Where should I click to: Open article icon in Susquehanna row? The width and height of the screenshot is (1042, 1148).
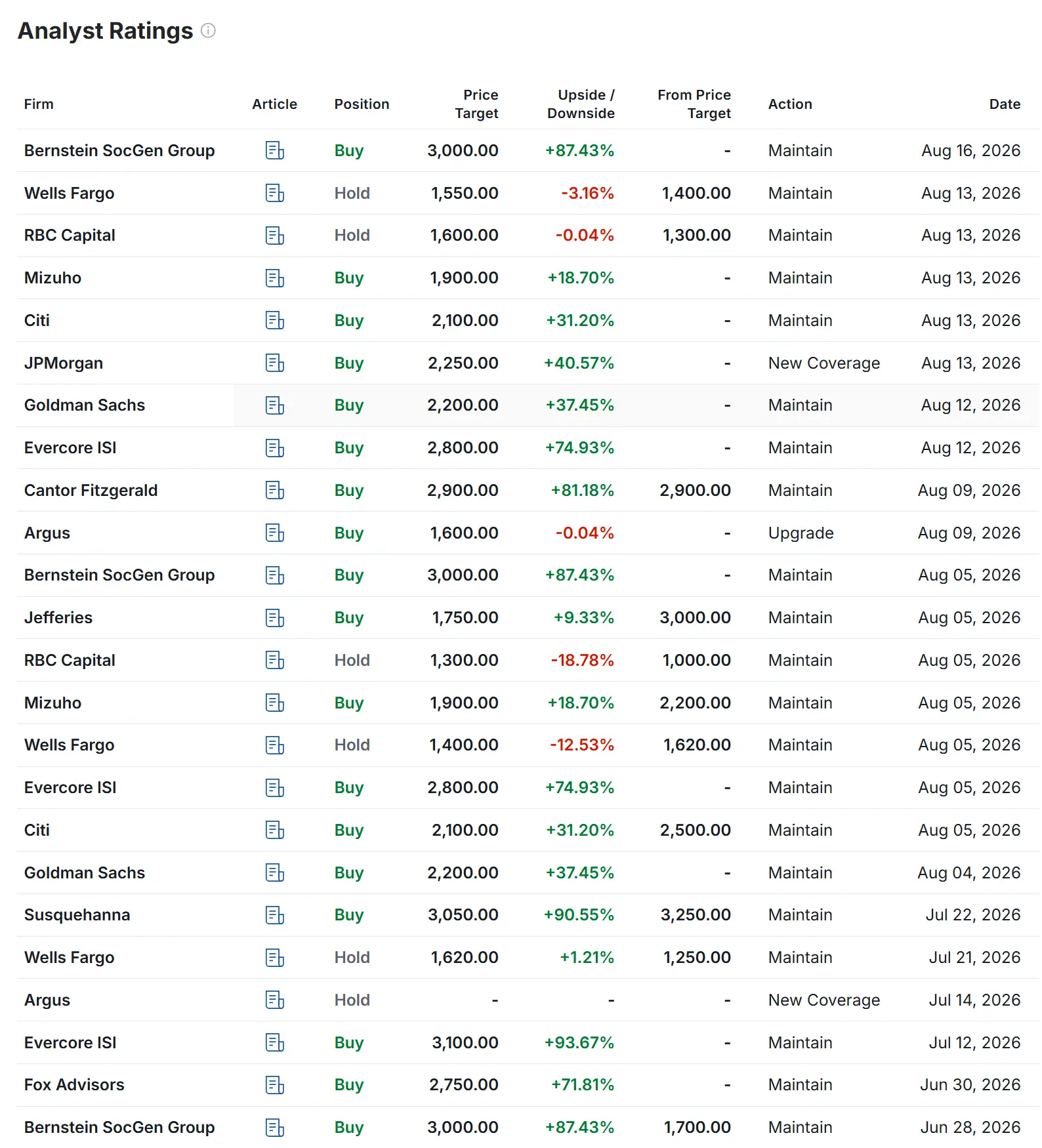click(274, 915)
